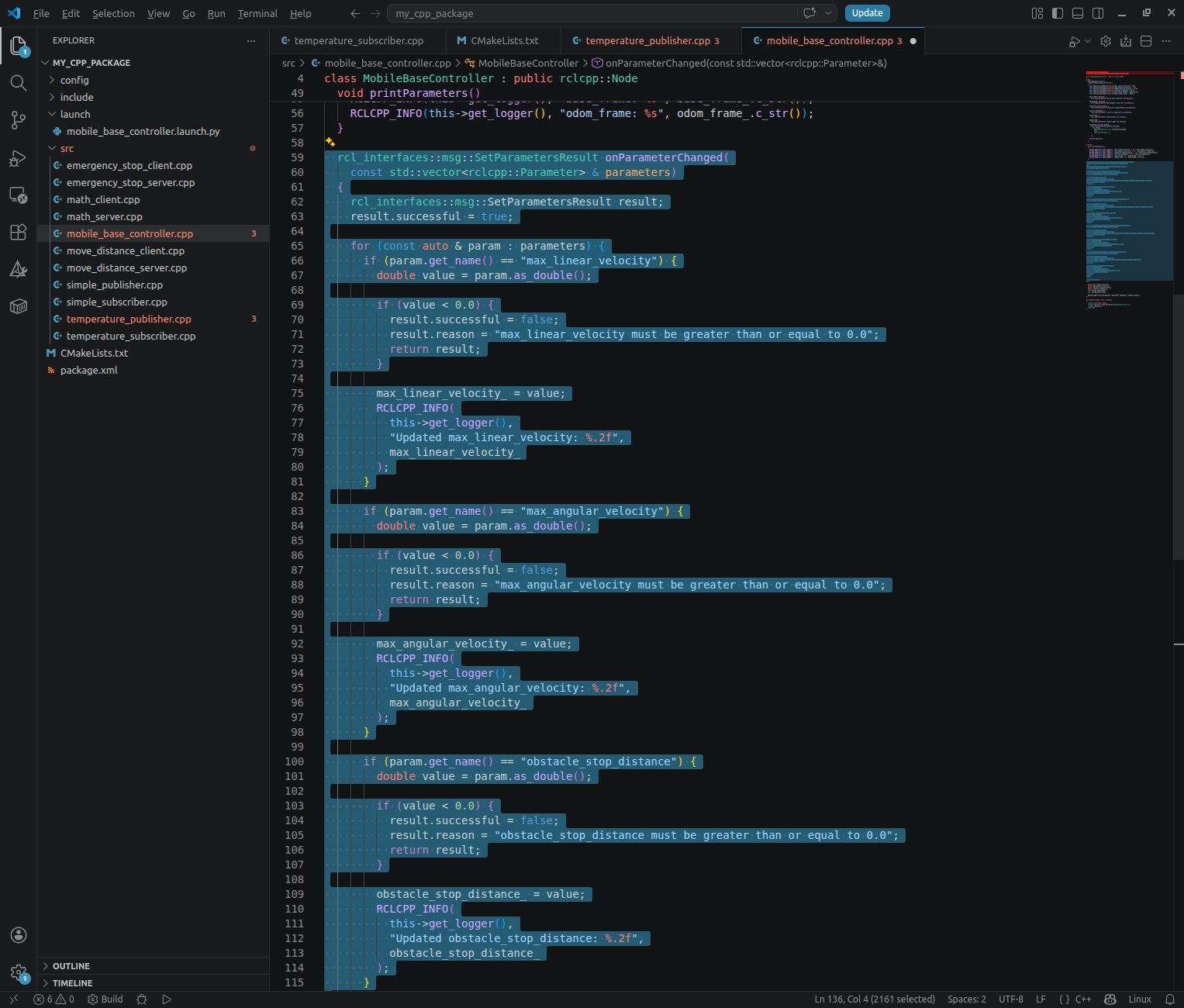1184x1008 pixels.
Task: Go back using the navigation arrow
Action: [x=355, y=13]
